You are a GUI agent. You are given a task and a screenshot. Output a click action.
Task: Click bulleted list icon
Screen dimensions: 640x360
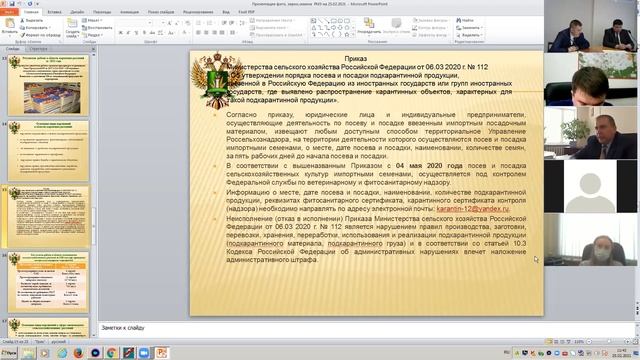click(199, 23)
